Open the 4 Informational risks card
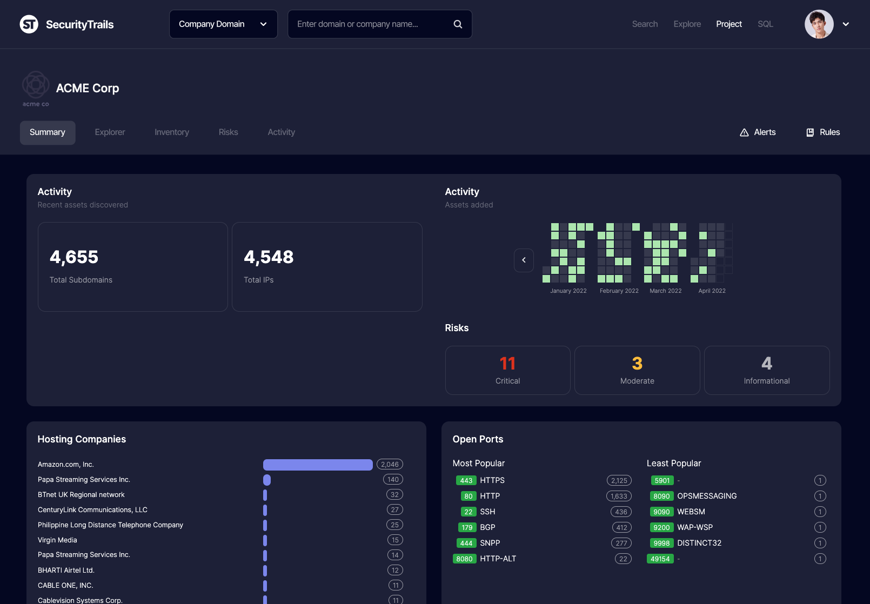This screenshot has height=604, width=870. tap(767, 370)
